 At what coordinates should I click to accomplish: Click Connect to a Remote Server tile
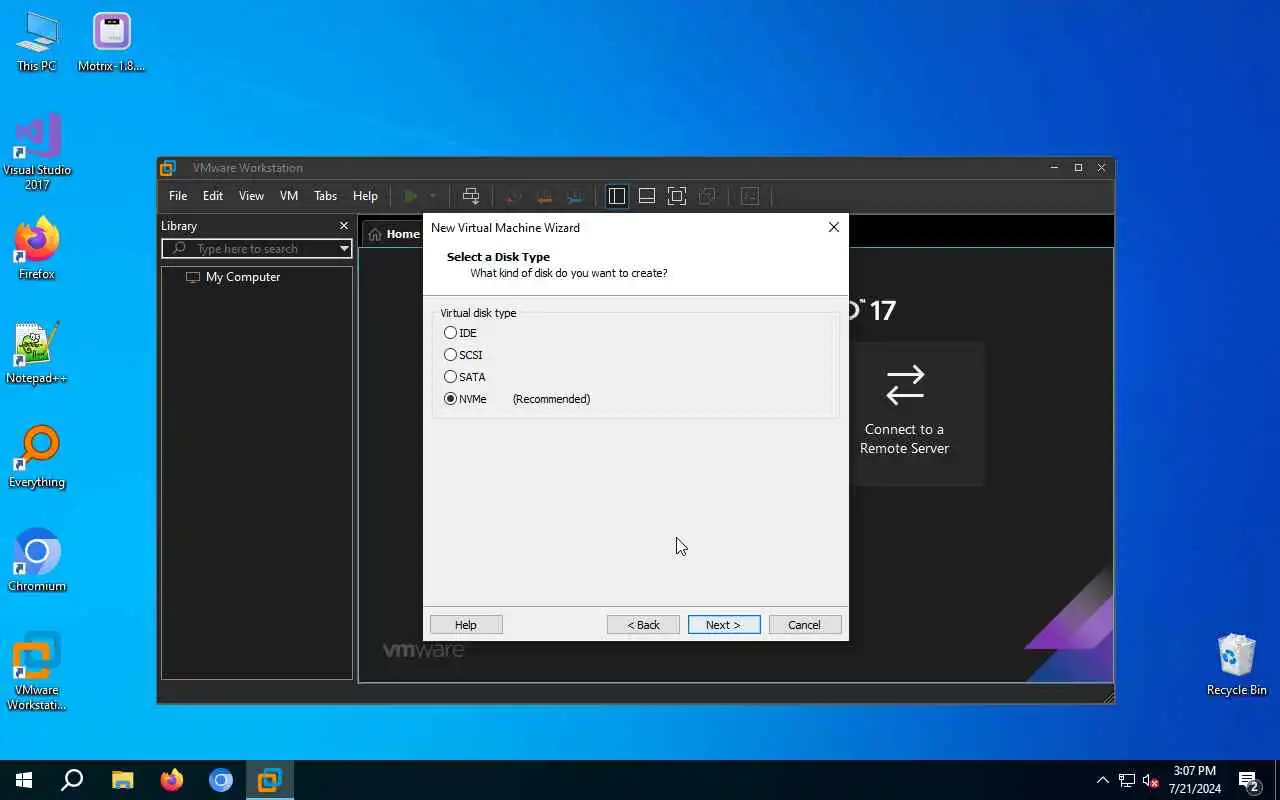point(904,414)
